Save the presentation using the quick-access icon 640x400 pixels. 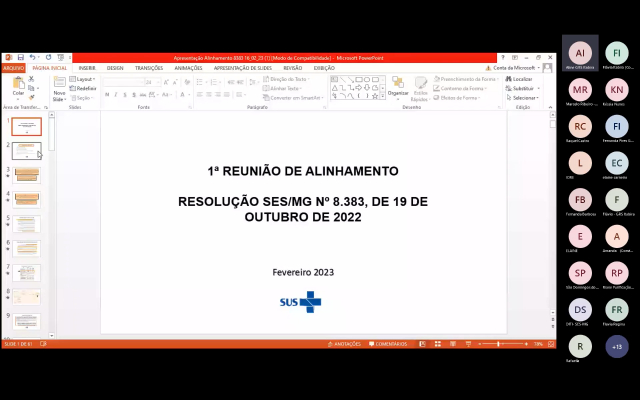(21, 57)
